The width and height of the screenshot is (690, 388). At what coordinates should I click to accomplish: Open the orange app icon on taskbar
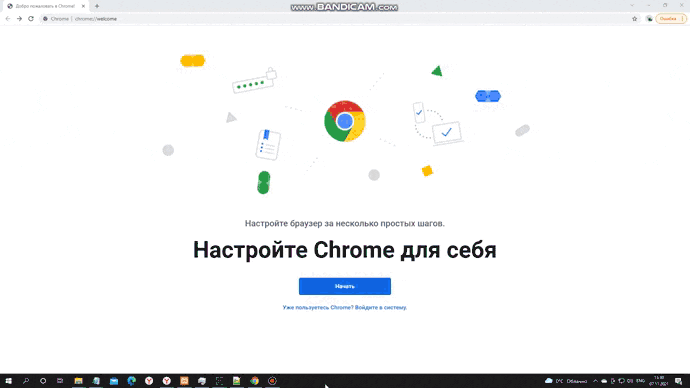(x=184, y=381)
